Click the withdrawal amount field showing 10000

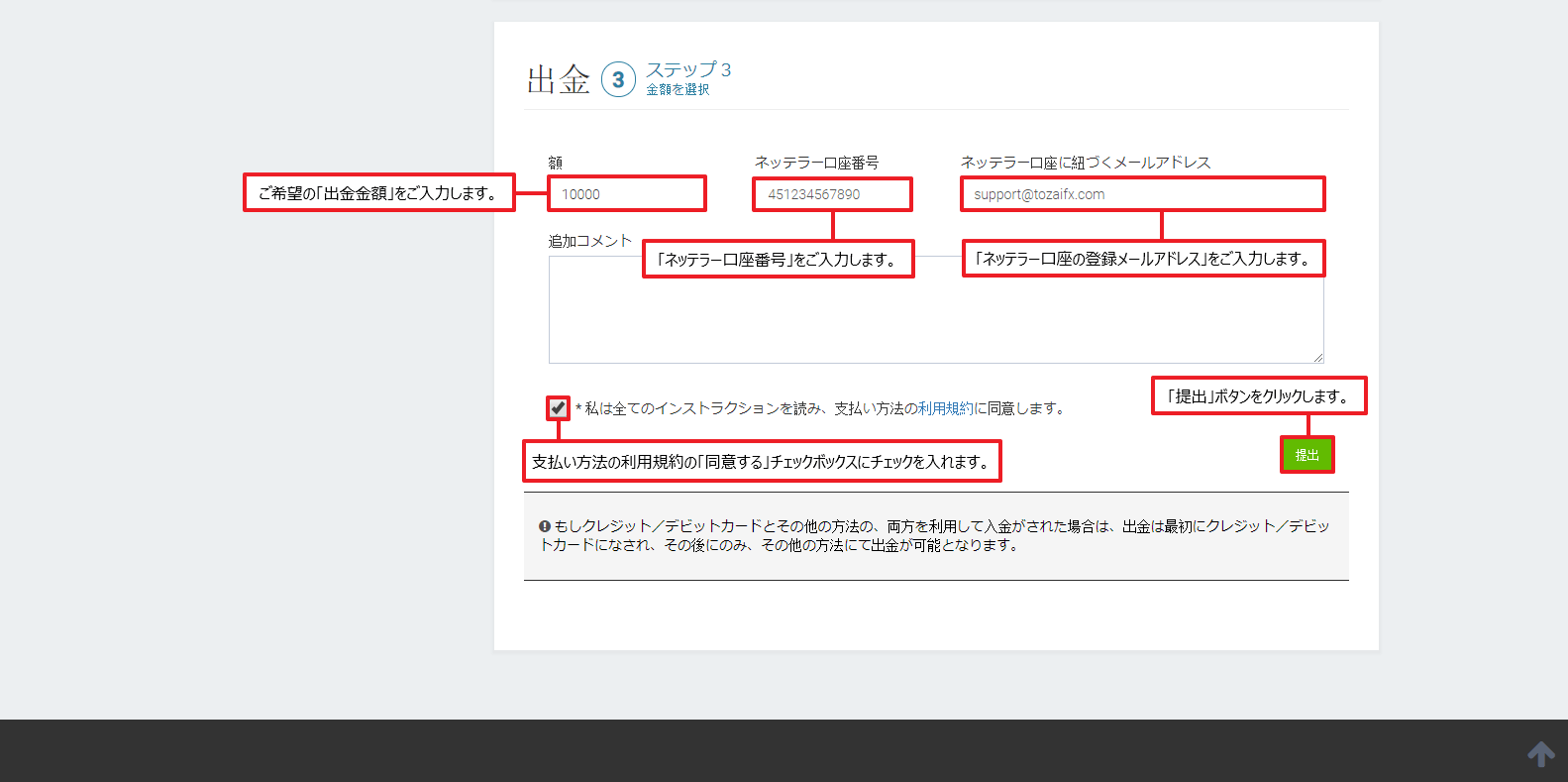click(x=627, y=194)
